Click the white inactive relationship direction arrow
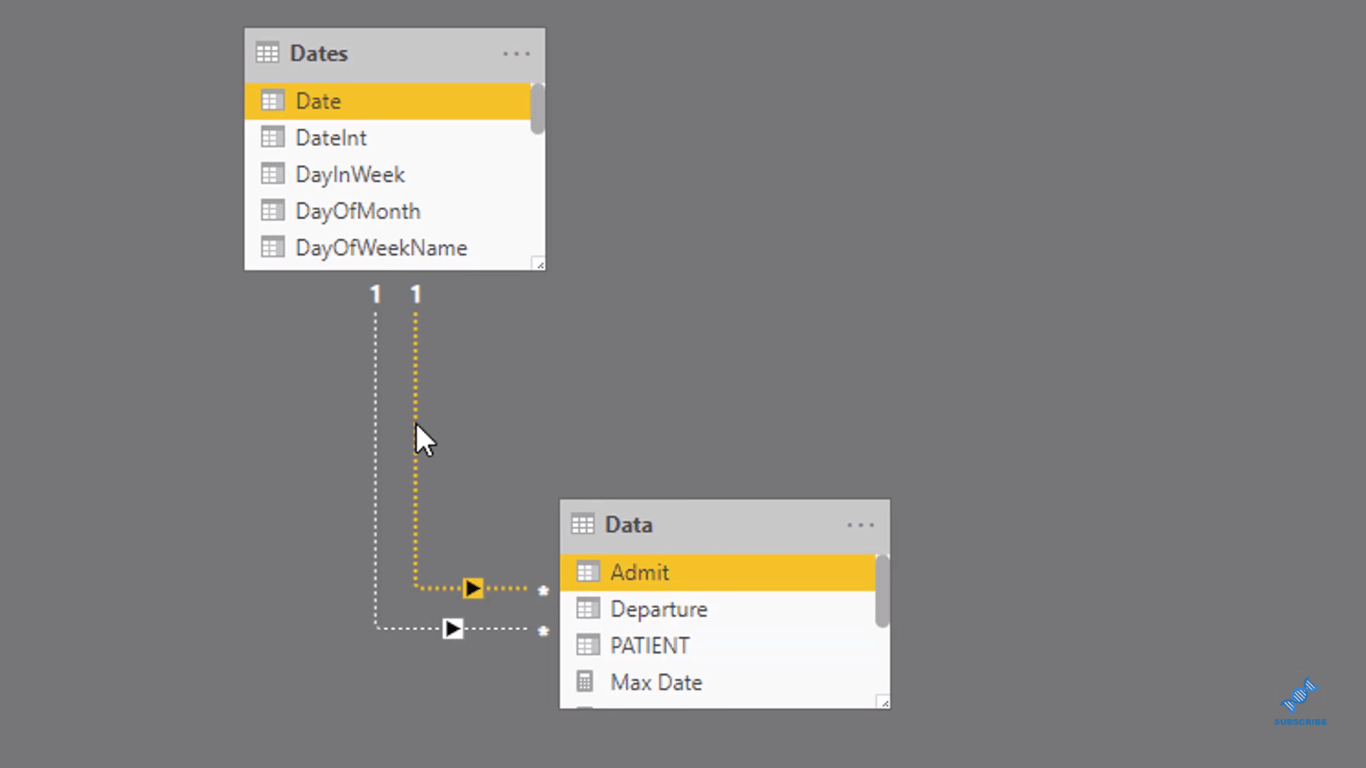Screen dimensions: 1366x768 point(453,628)
